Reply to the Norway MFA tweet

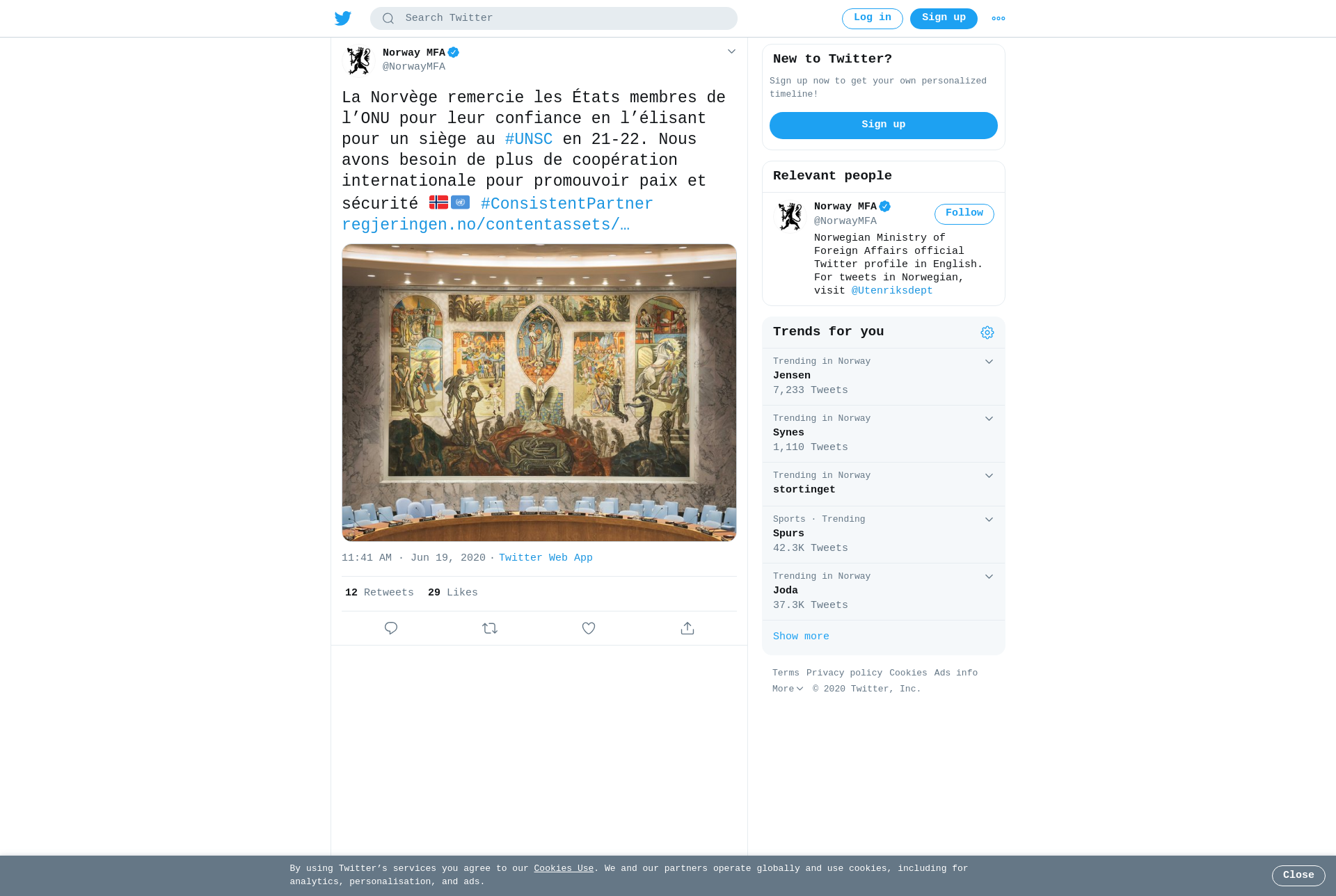pyautogui.click(x=391, y=628)
